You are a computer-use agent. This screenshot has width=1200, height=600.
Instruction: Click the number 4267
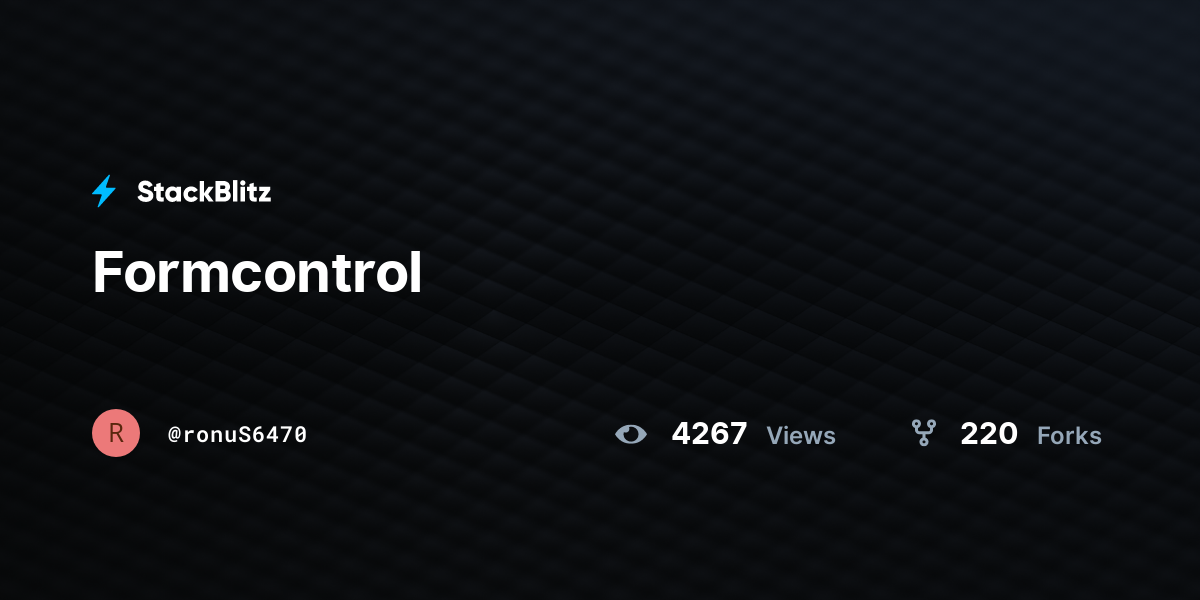coord(709,434)
